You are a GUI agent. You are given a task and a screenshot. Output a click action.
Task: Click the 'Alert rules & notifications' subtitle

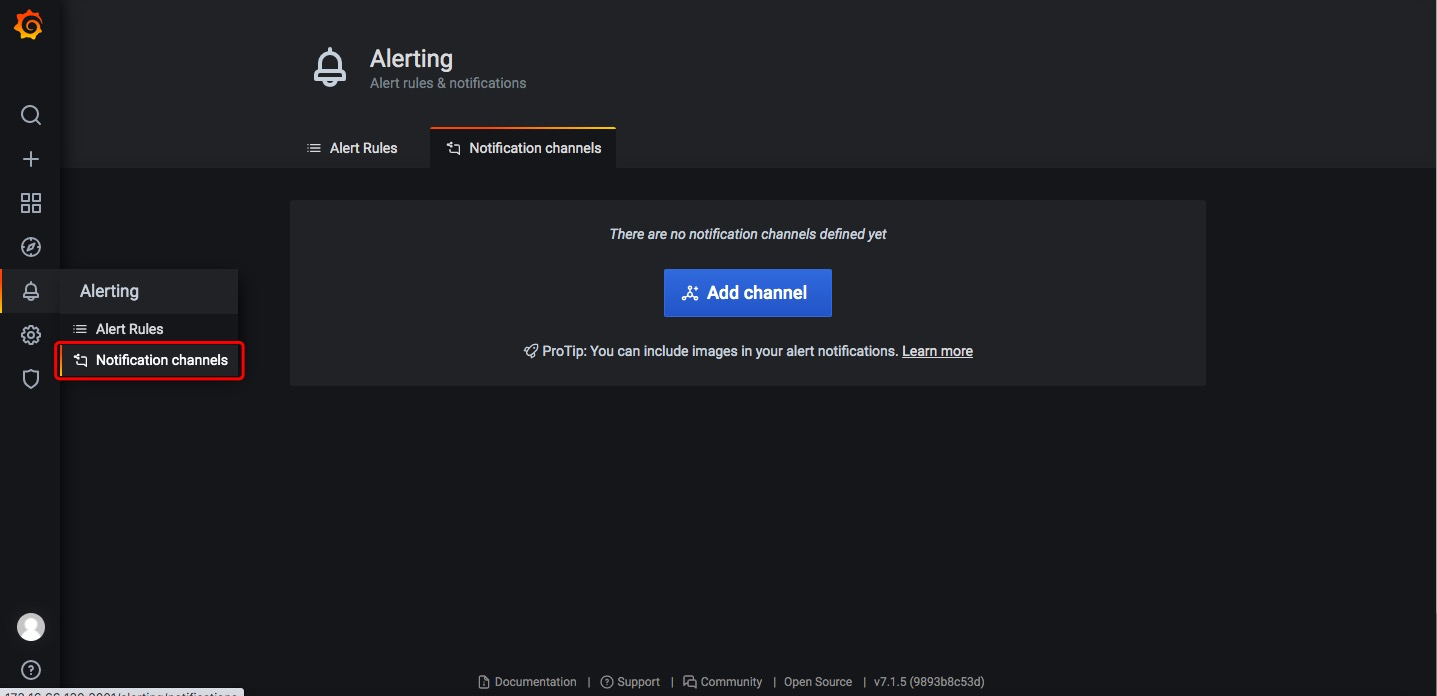pyautogui.click(x=448, y=83)
